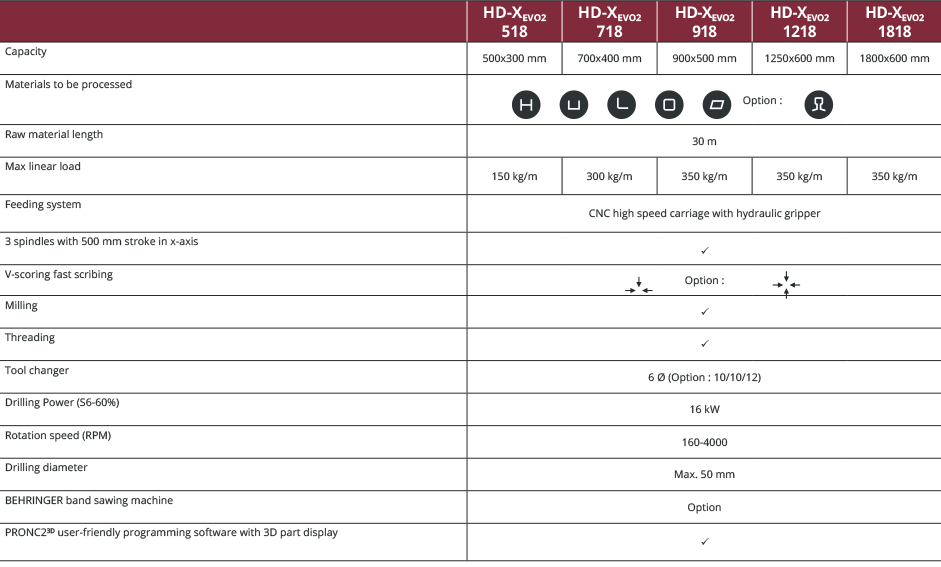Click the H-beam profile icon
The height and width of the screenshot is (567, 941).
click(x=526, y=104)
